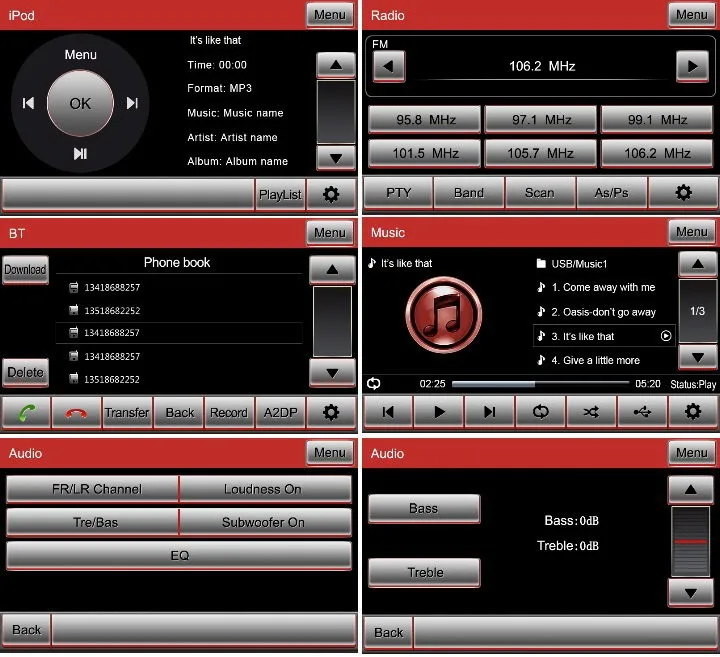Image resolution: width=720 pixels, height=657 pixels.
Task: Click down arrow in iPod track info
Action: click(x=336, y=158)
